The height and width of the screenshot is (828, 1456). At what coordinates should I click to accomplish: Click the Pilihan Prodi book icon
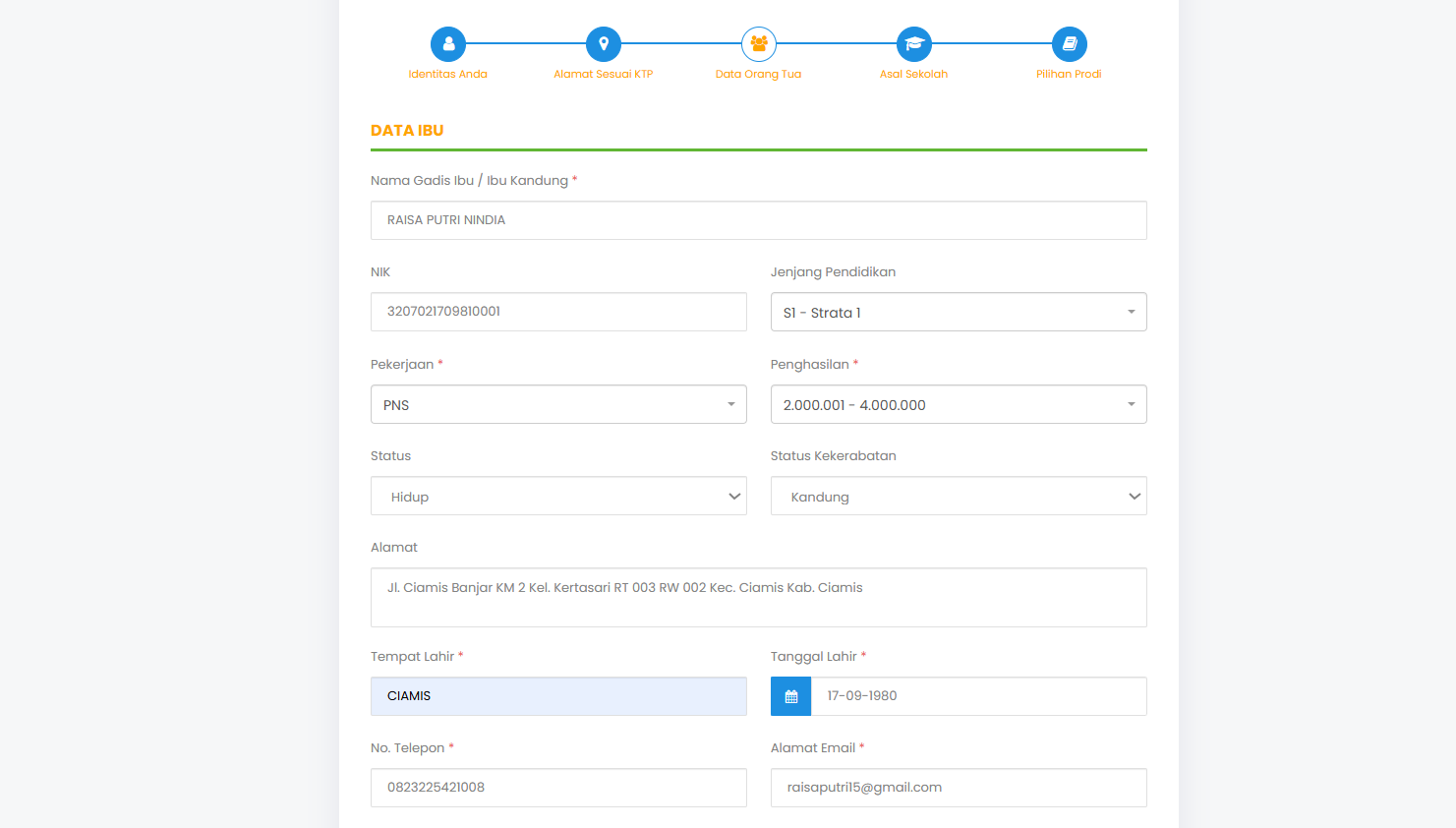coord(1070,44)
